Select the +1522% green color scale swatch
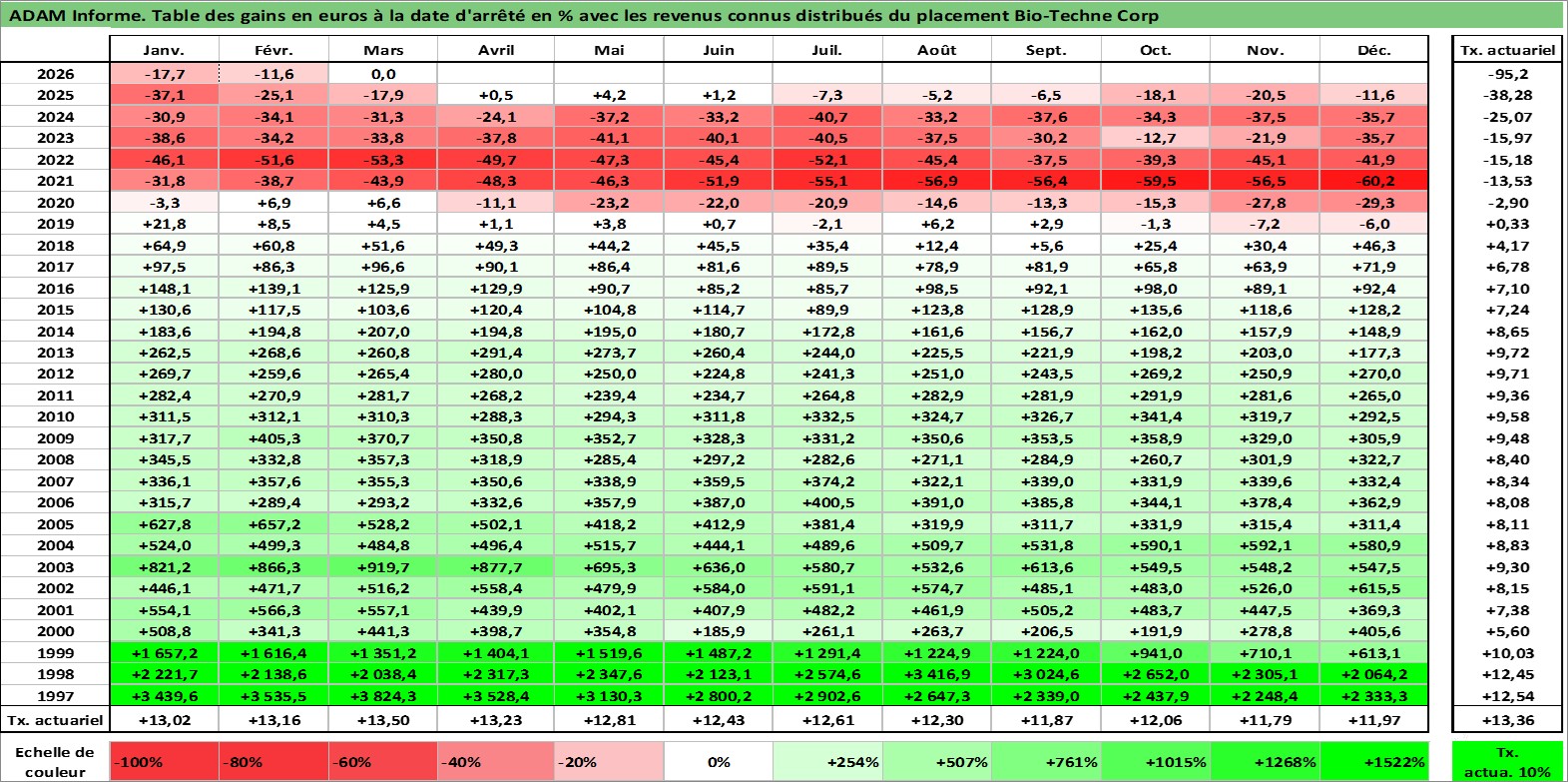1568x782 pixels. click(1374, 761)
